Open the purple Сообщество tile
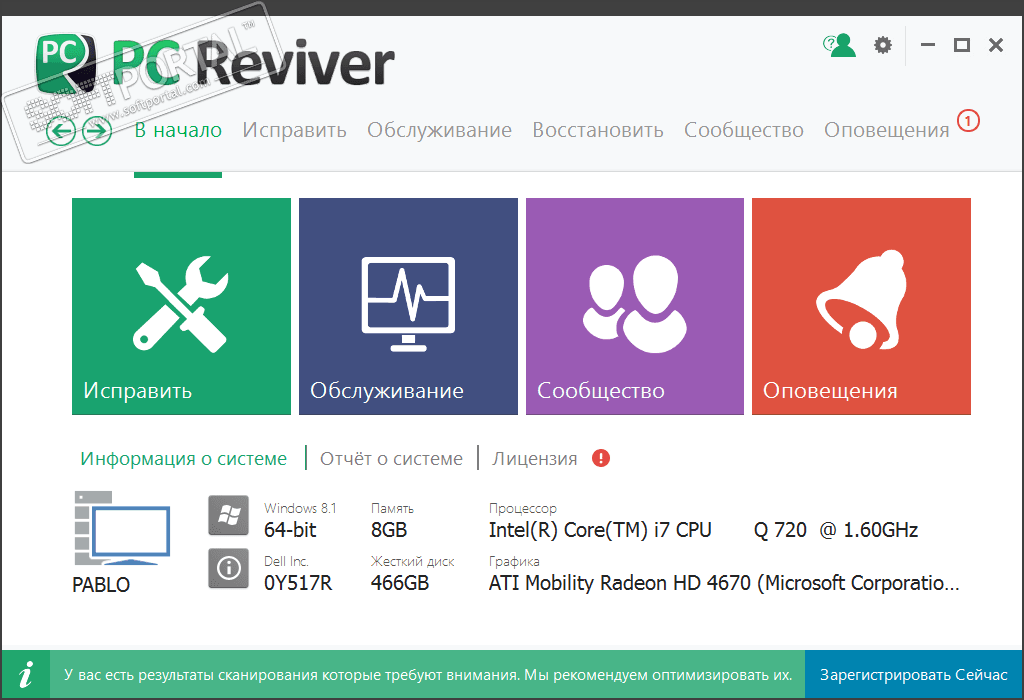 [x=635, y=306]
